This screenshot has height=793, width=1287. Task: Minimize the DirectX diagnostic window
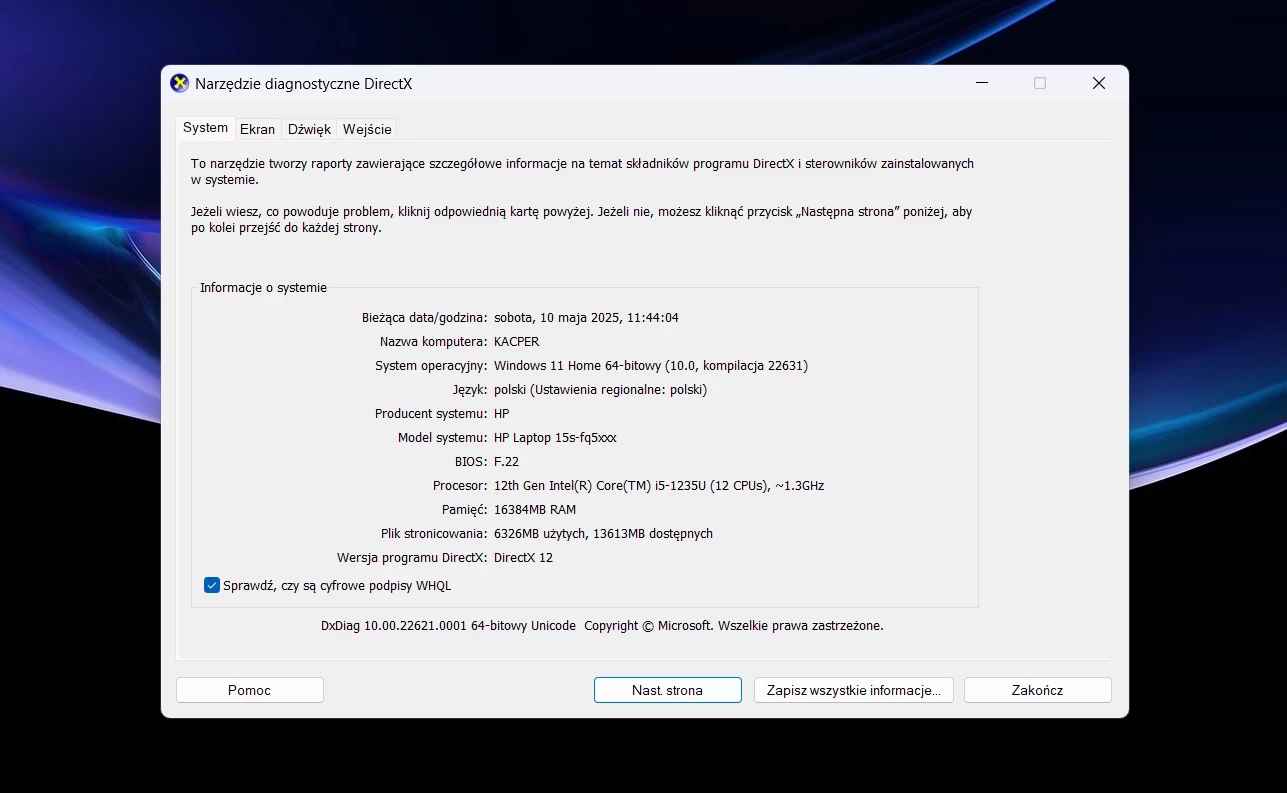[x=981, y=83]
